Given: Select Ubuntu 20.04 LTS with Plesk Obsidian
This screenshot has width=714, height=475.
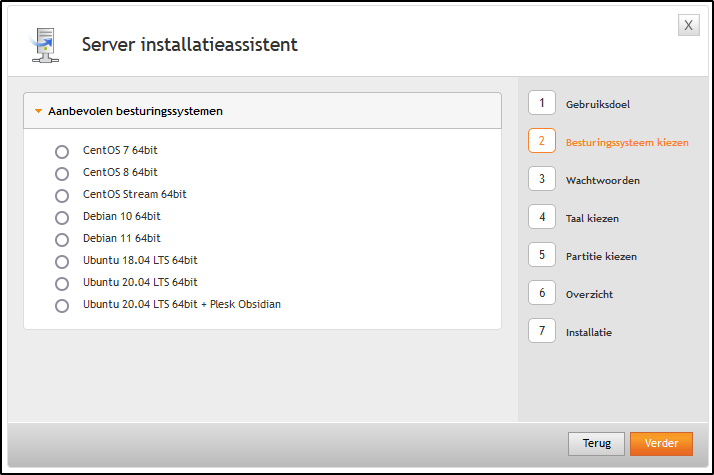Looking at the screenshot, I should (x=62, y=306).
